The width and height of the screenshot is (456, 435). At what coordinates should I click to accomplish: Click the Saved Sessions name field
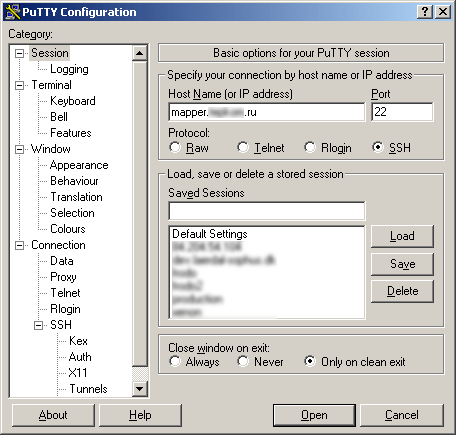coord(267,211)
